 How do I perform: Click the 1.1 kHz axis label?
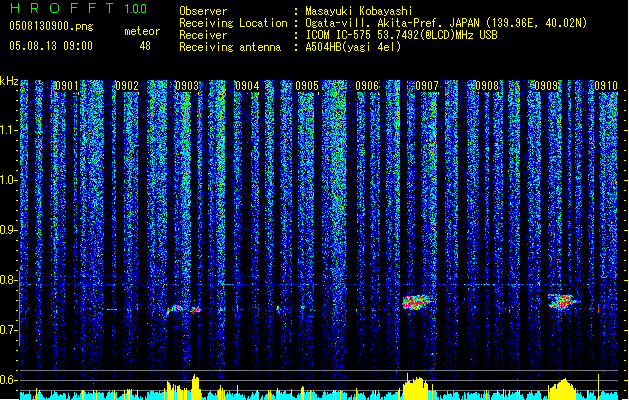tap(9, 130)
